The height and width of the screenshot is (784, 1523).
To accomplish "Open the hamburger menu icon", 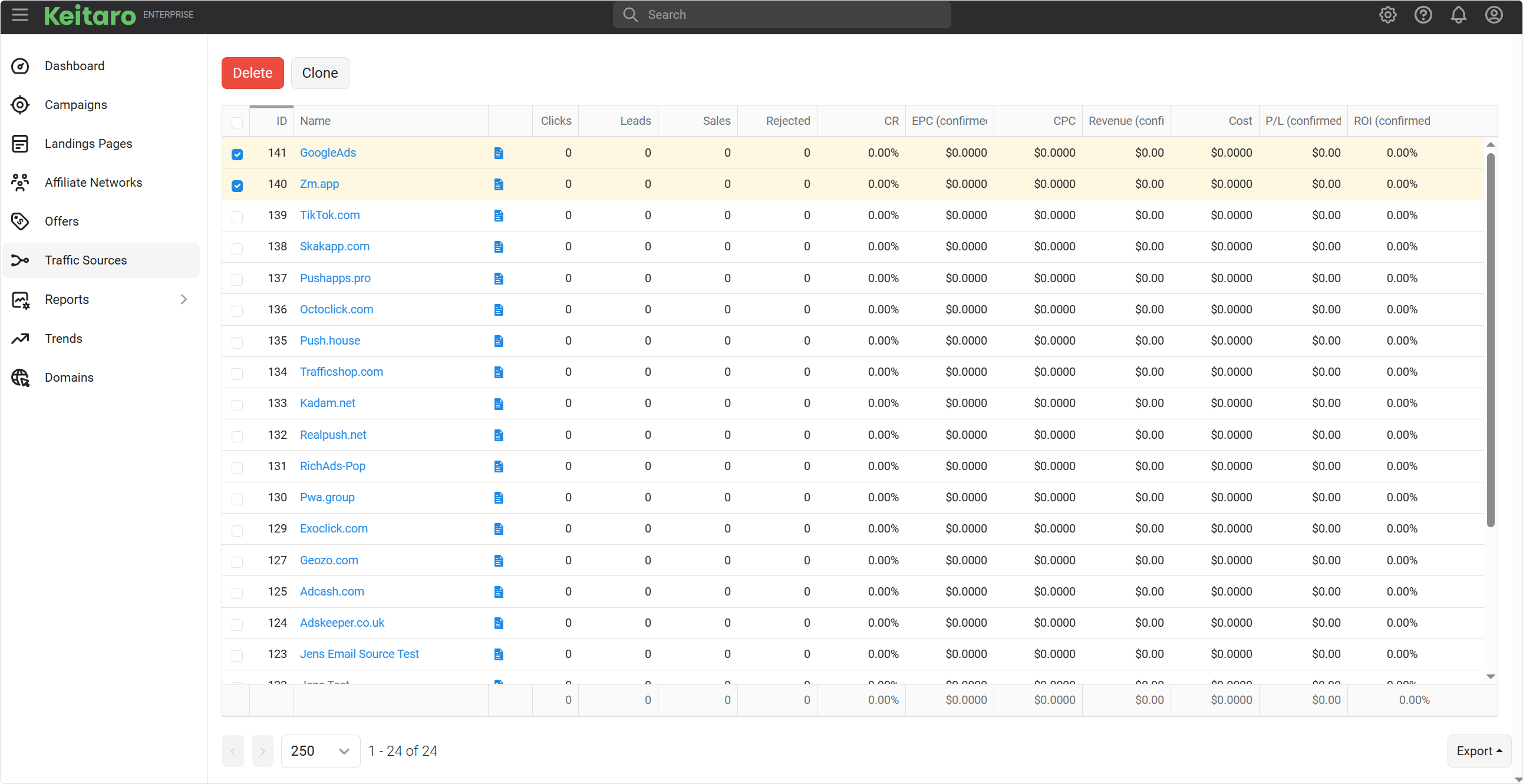I will pos(20,15).
